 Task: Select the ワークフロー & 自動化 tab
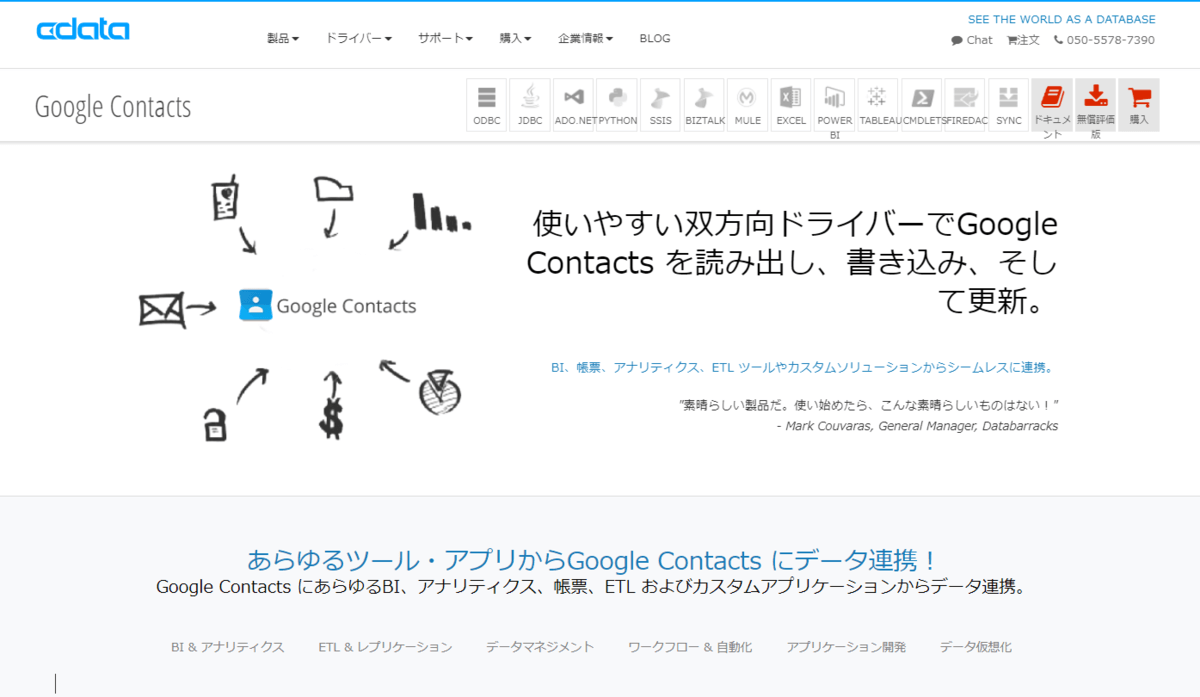(x=690, y=647)
